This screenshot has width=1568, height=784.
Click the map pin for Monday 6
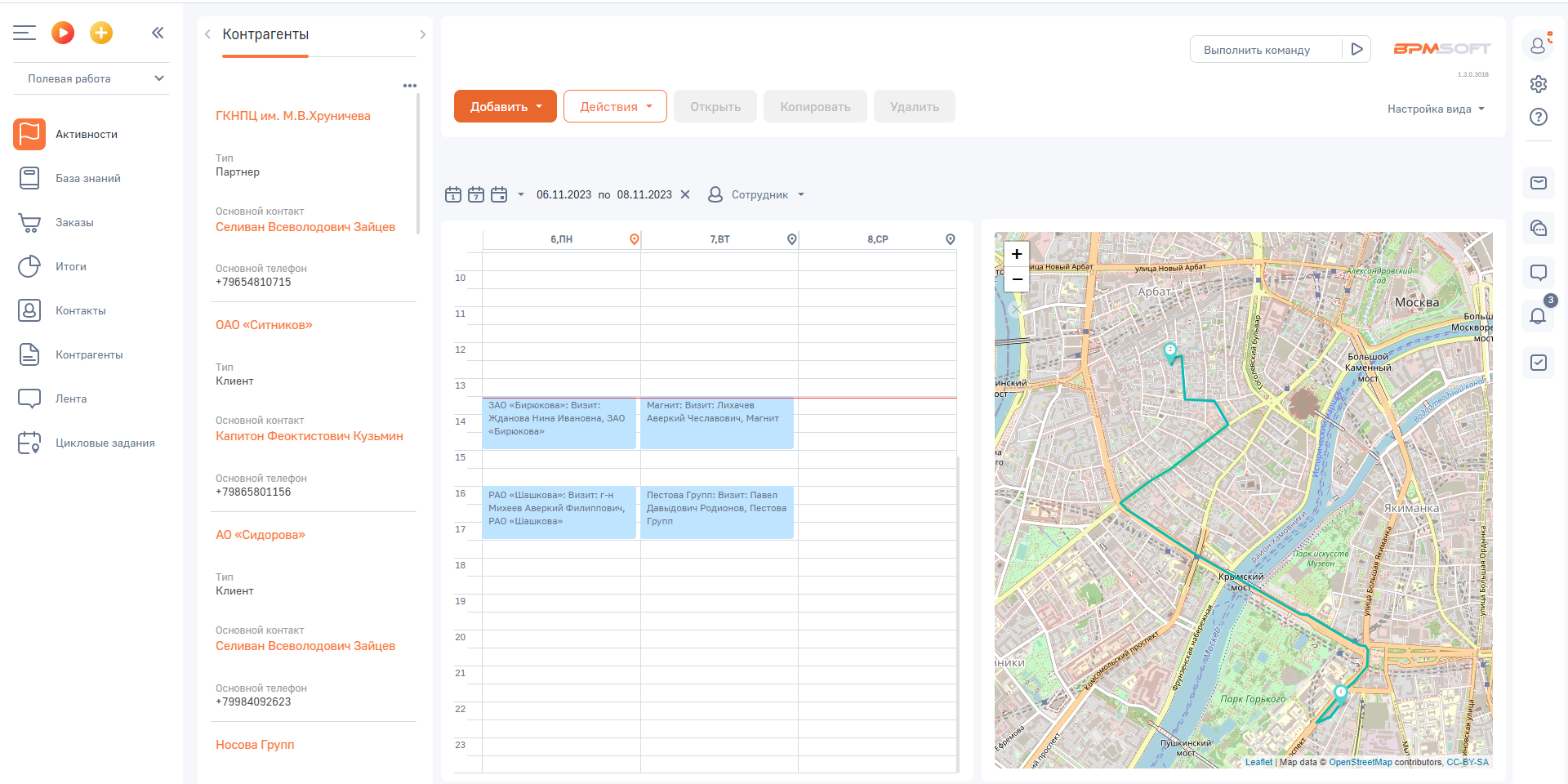tap(634, 239)
